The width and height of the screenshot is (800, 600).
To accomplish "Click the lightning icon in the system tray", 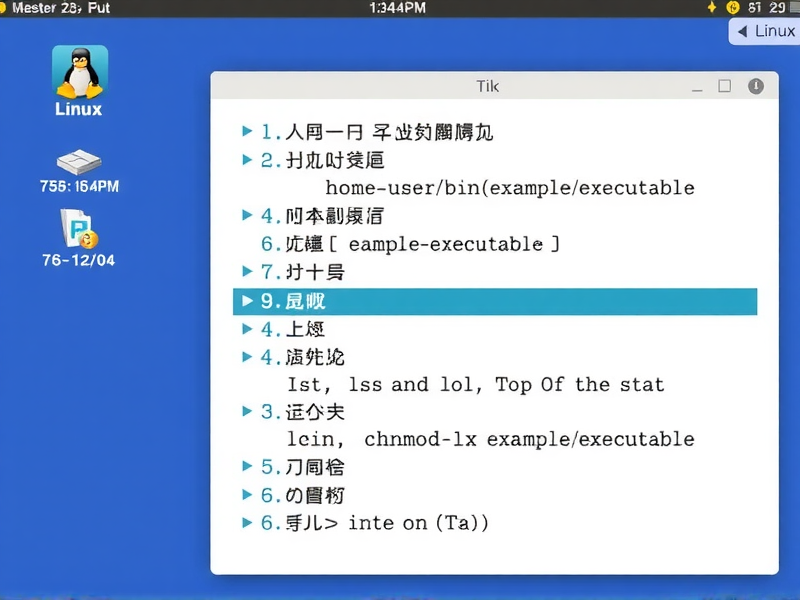I will click(712, 8).
